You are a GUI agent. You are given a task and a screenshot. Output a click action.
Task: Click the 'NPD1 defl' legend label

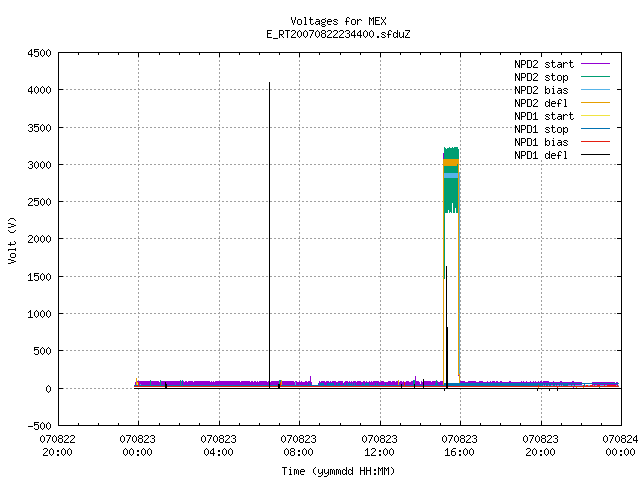coord(541,156)
